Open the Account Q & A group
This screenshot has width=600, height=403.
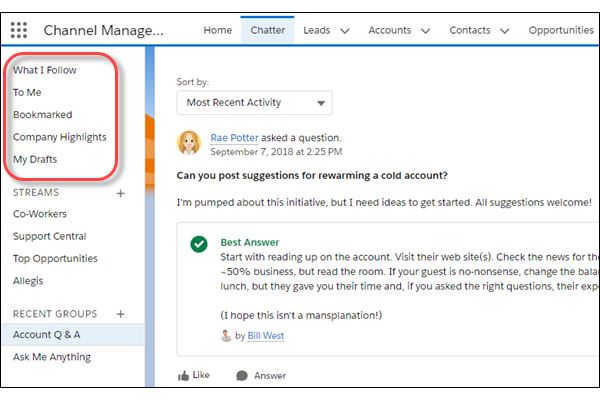pos(73,335)
